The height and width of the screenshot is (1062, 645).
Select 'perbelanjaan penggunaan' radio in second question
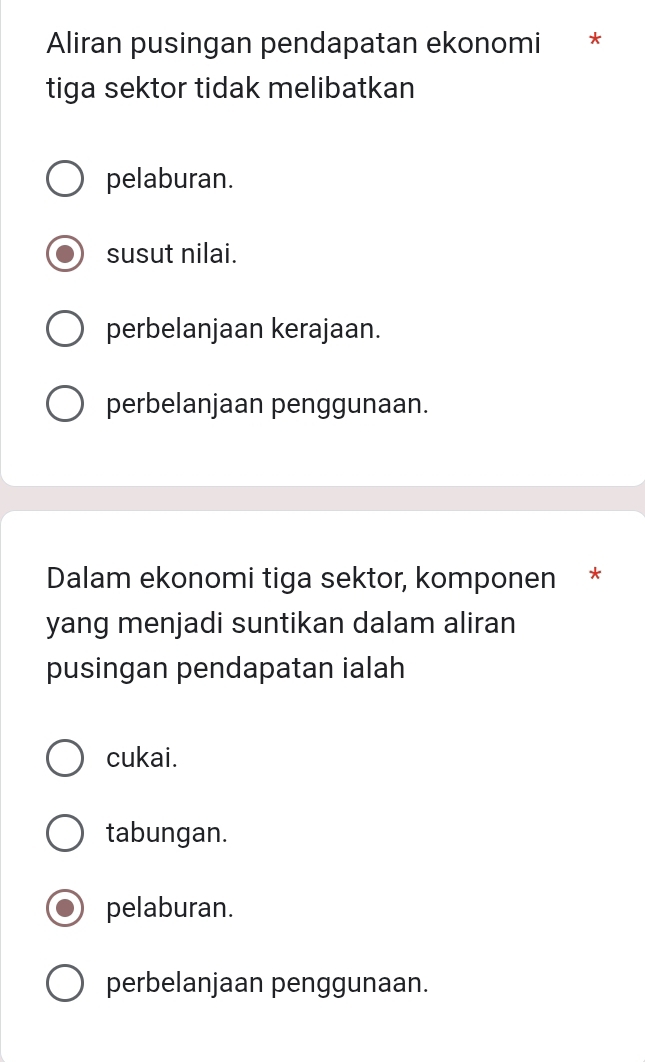pyautogui.click(x=65, y=983)
